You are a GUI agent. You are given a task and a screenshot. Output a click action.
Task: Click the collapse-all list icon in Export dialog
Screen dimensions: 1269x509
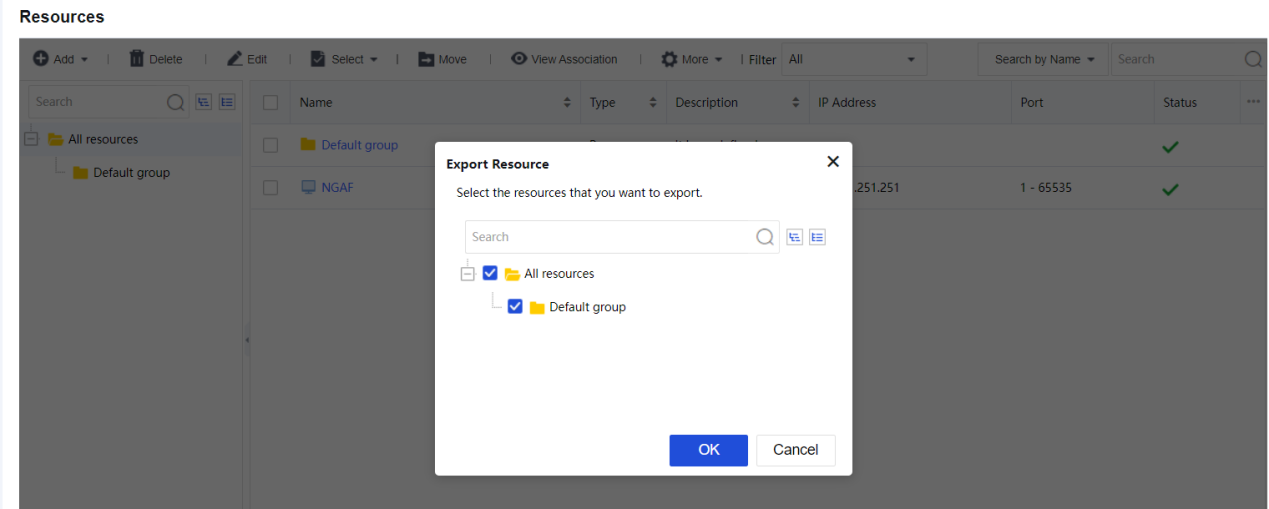point(817,237)
